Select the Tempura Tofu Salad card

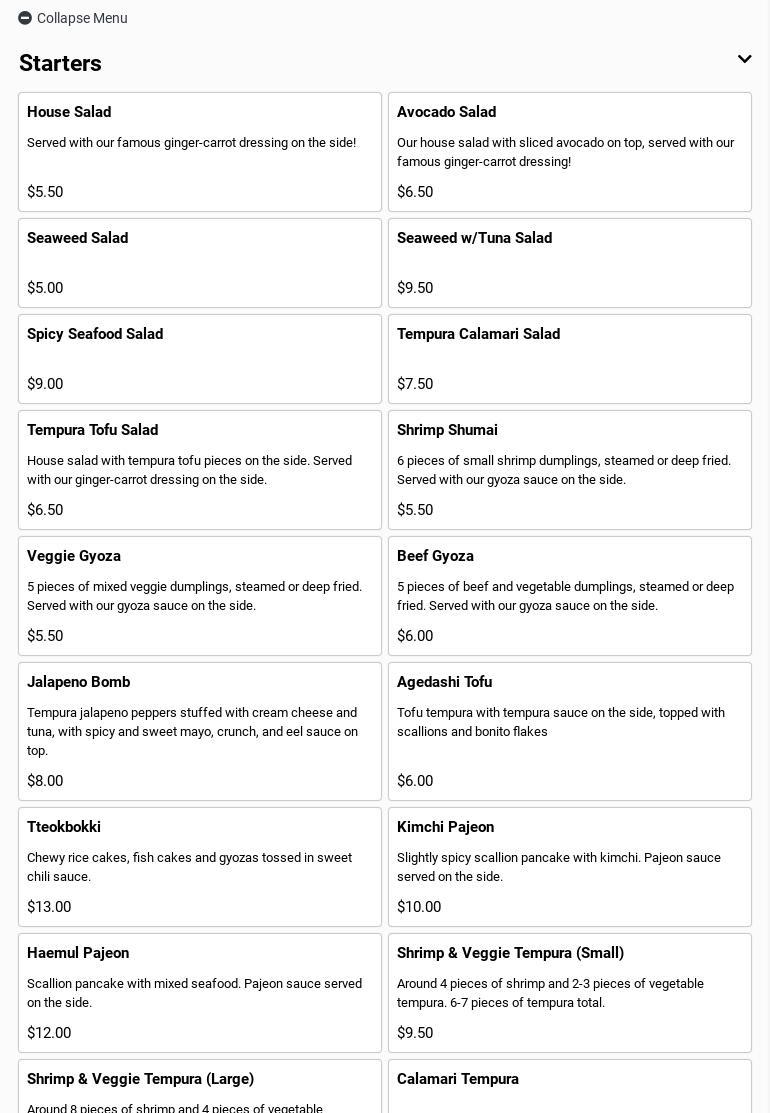(200, 470)
